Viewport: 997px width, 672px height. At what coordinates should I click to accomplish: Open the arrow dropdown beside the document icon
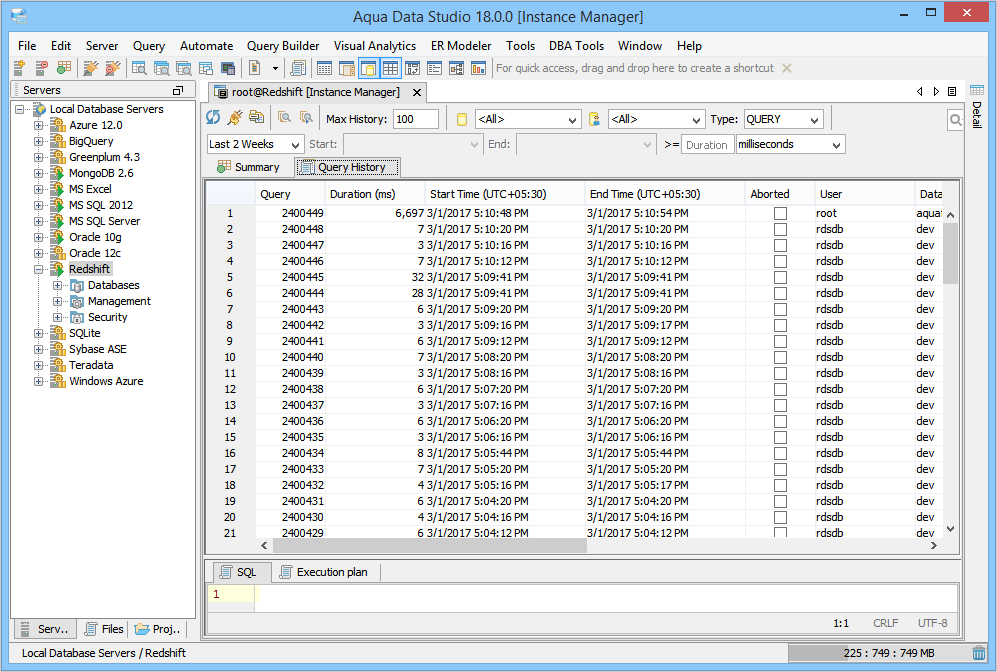pyautogui.click(x=275, y=68)
